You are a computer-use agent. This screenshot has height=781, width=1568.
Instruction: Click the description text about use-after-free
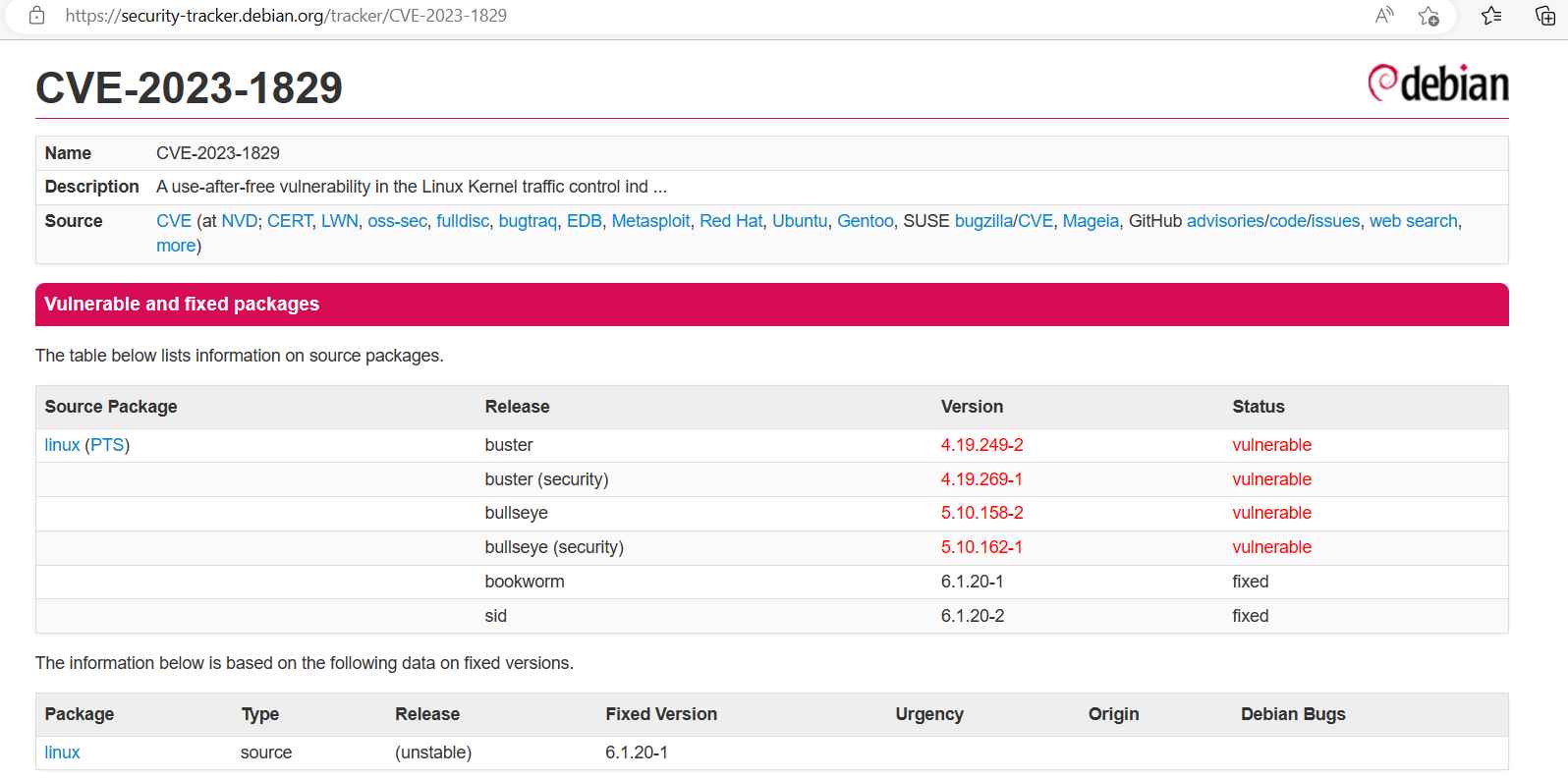412,187
